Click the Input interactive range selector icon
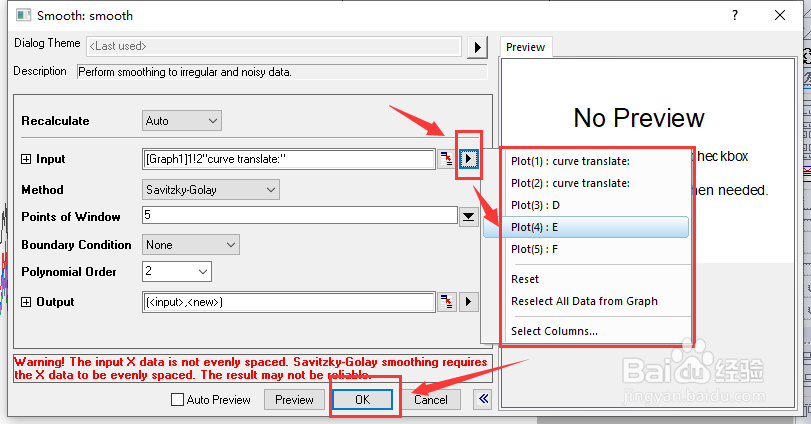 pos(446,159)
